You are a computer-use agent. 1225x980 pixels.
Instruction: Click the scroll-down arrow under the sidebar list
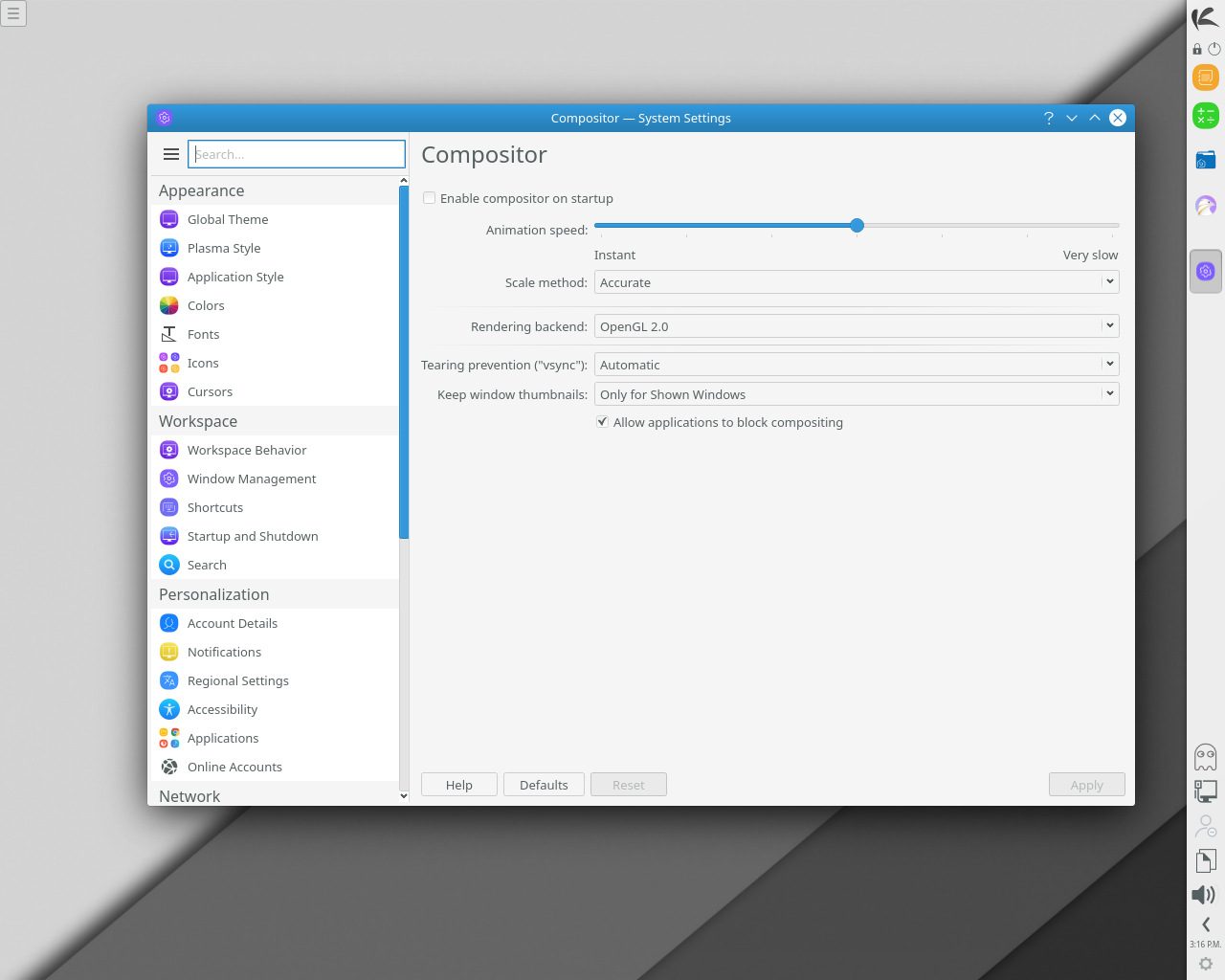[x=404, y=796]
